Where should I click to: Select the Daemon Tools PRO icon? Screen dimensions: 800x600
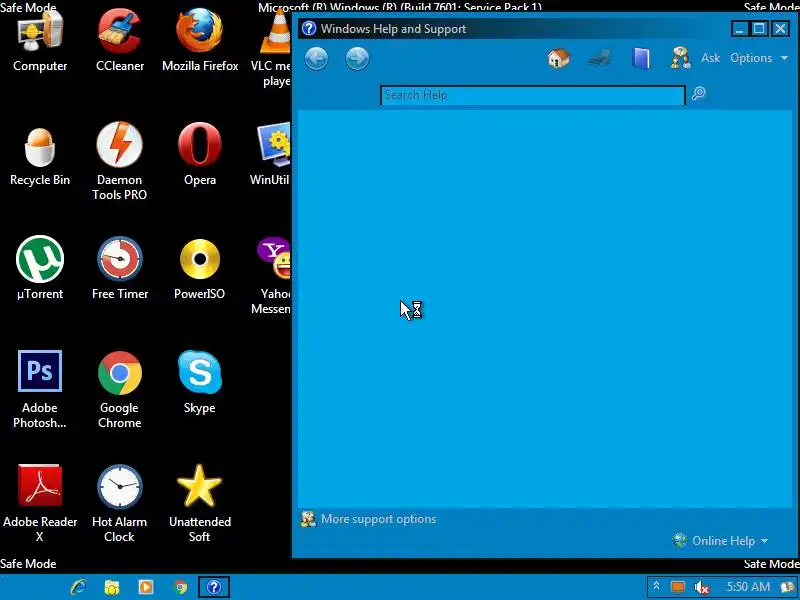(x=120, y=161)
